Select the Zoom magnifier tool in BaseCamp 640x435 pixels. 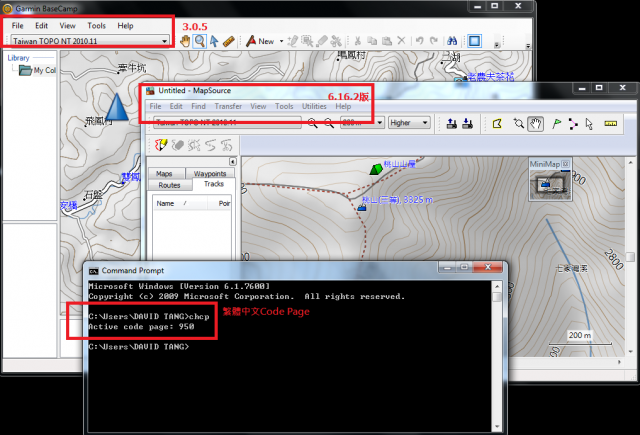tap(200, 41)
